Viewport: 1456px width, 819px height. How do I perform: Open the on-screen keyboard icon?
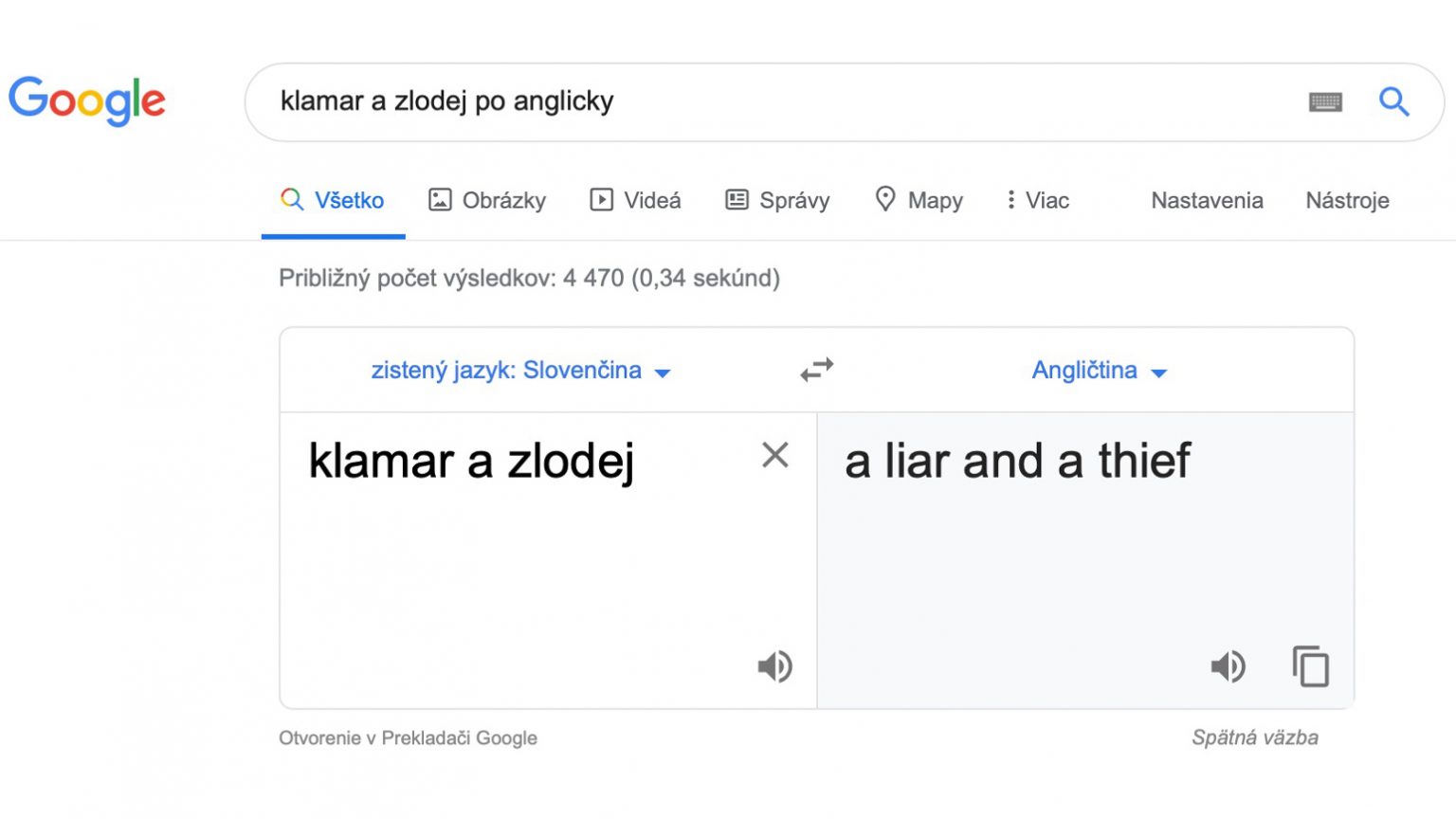coord(1325,102)
